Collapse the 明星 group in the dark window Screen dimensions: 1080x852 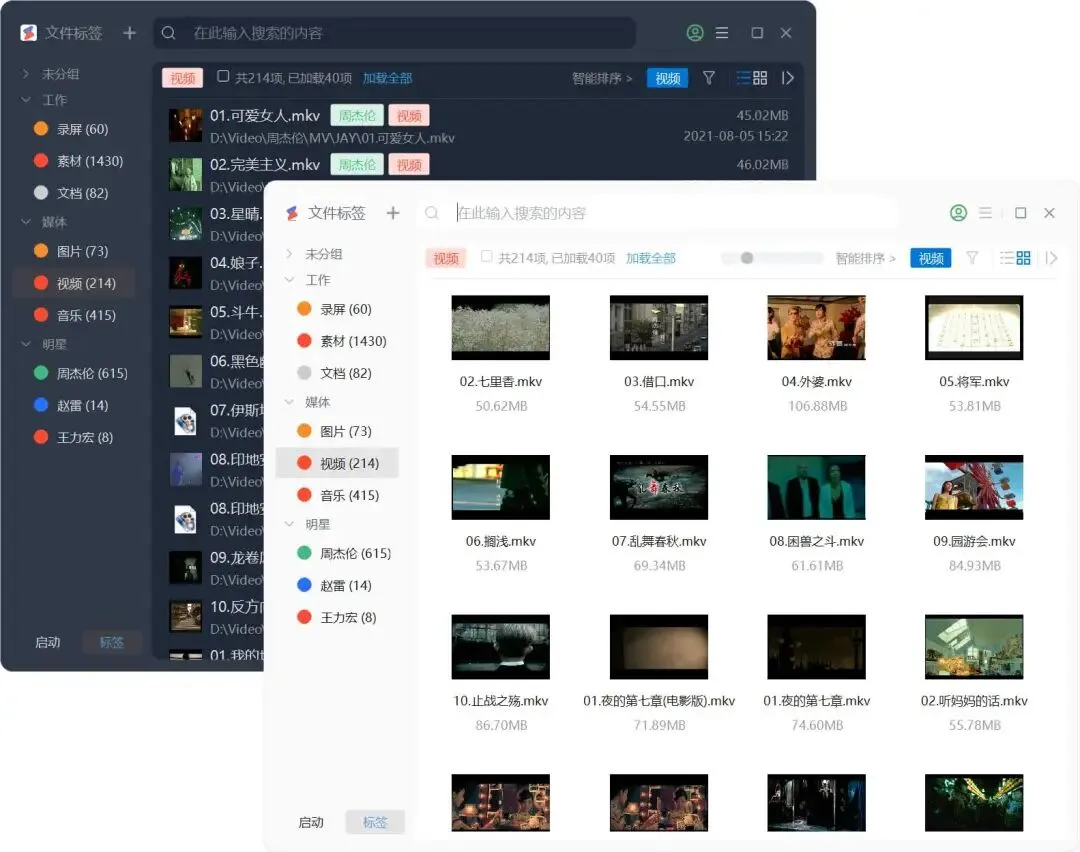pos(25,344)
